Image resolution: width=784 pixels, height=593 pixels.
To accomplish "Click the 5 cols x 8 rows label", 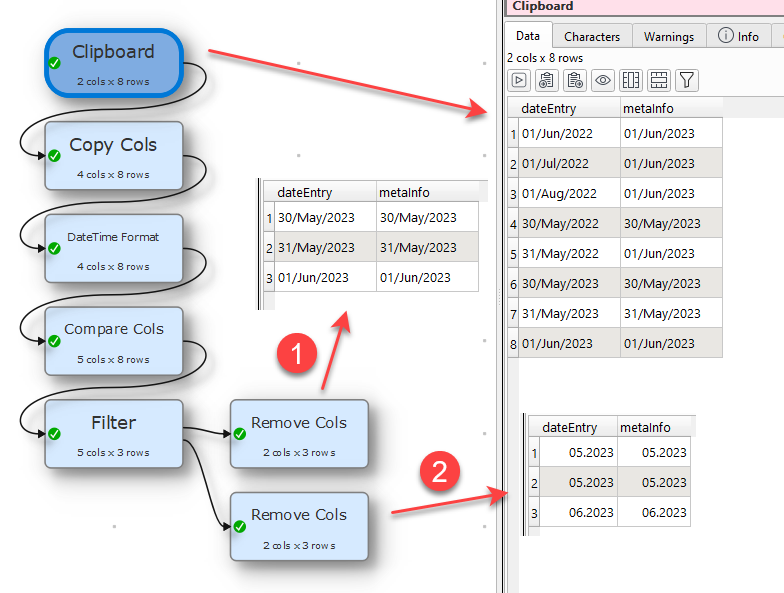I will [113, 360].
